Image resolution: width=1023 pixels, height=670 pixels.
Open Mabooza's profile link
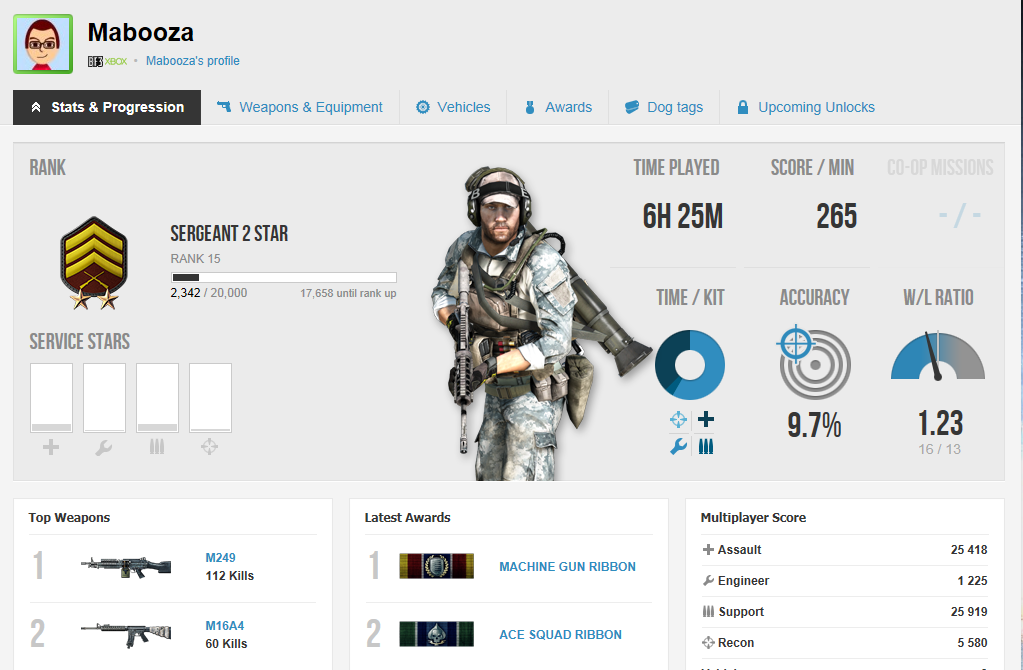(192, 61)
